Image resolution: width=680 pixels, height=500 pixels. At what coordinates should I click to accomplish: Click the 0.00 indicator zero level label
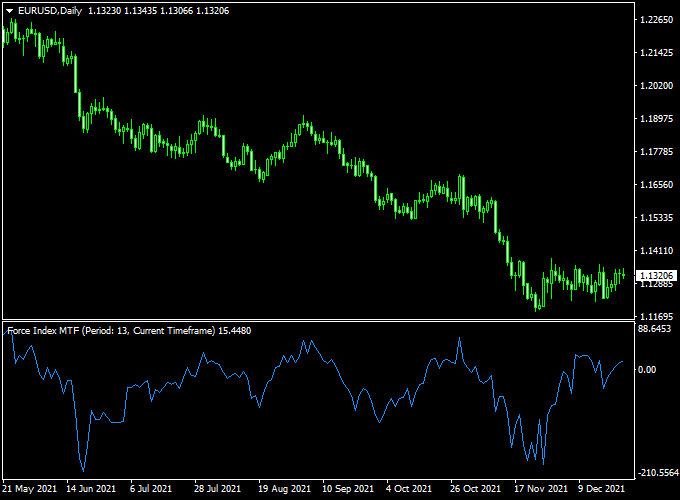click(649, 369)
